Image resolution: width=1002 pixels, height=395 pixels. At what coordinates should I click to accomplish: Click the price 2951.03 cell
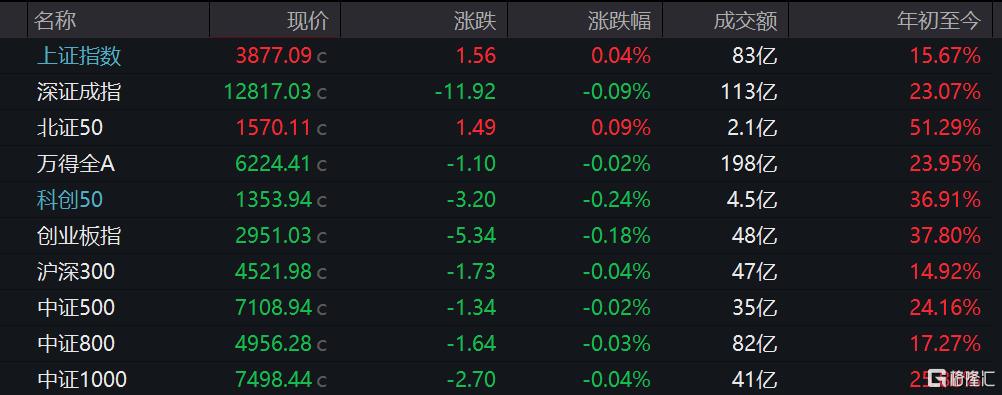coord(274,236)
